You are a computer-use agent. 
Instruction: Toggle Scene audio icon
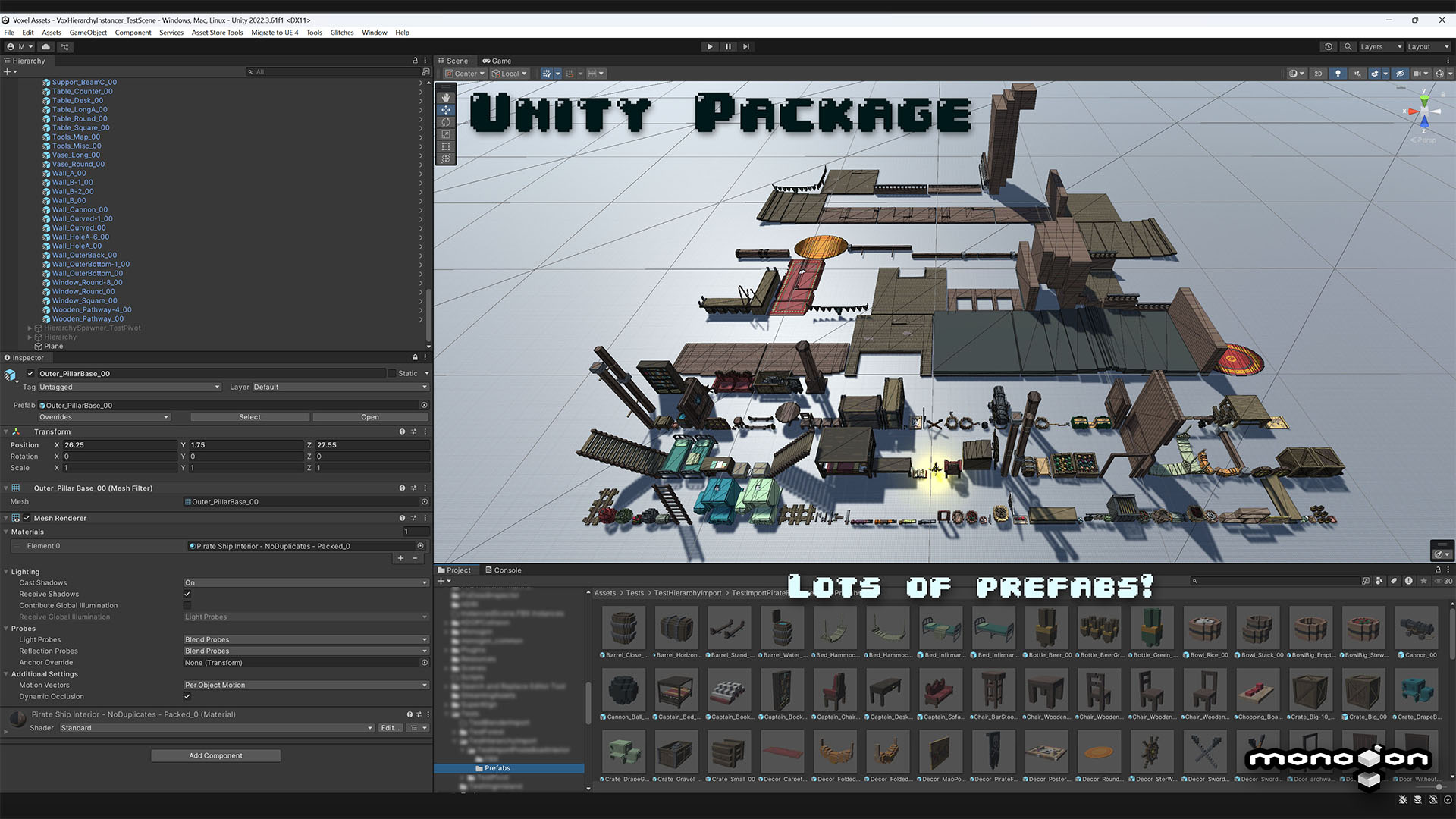(x=1357, y=74)
